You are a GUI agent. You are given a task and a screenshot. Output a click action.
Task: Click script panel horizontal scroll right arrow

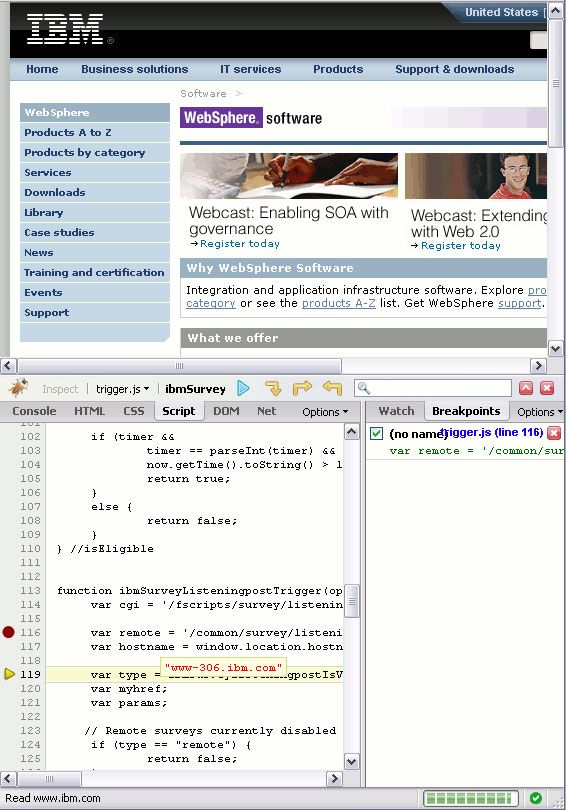tap(335, 778)
